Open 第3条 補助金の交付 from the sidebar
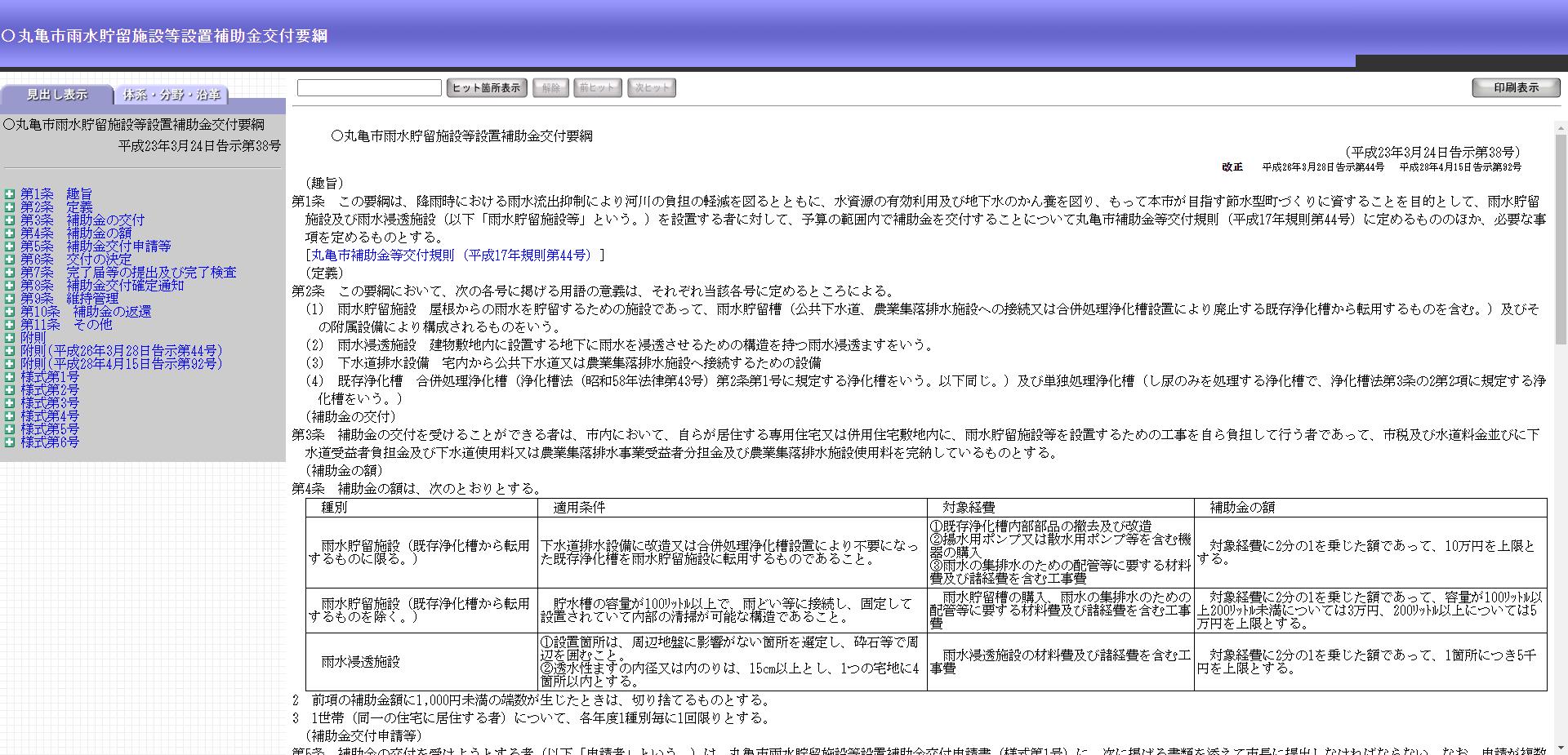 [82, 220]
